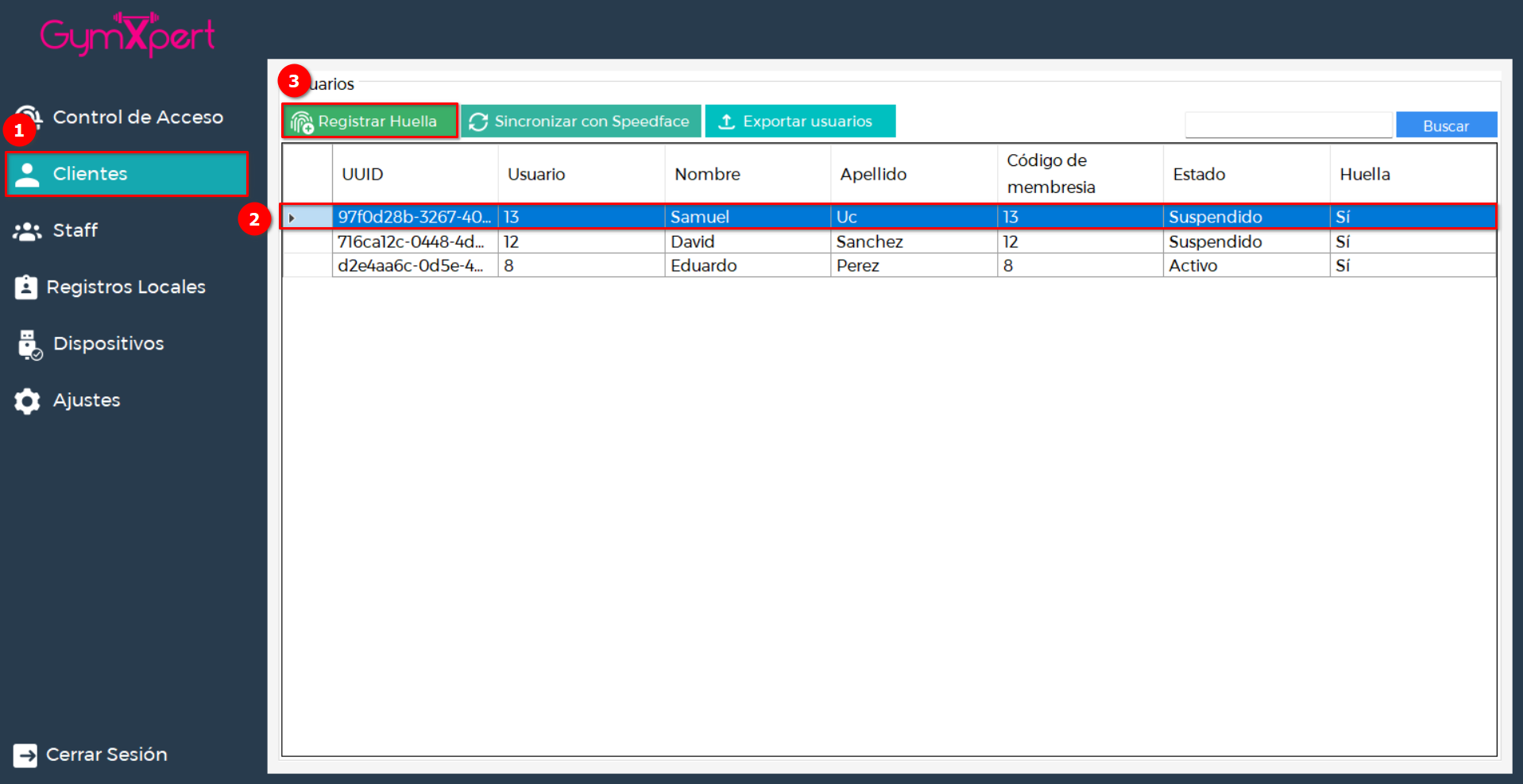Screen dimensions: 1523x784
Task: Click the Dispositivos device icon
Action: coord(29,345)
